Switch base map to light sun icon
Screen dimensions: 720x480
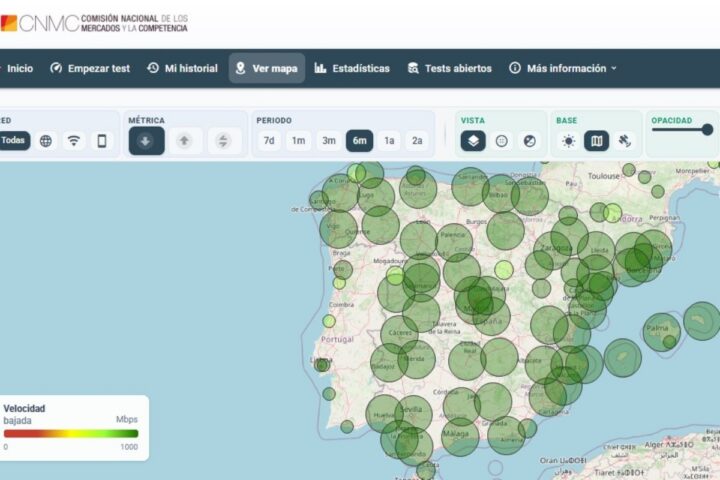568,141
